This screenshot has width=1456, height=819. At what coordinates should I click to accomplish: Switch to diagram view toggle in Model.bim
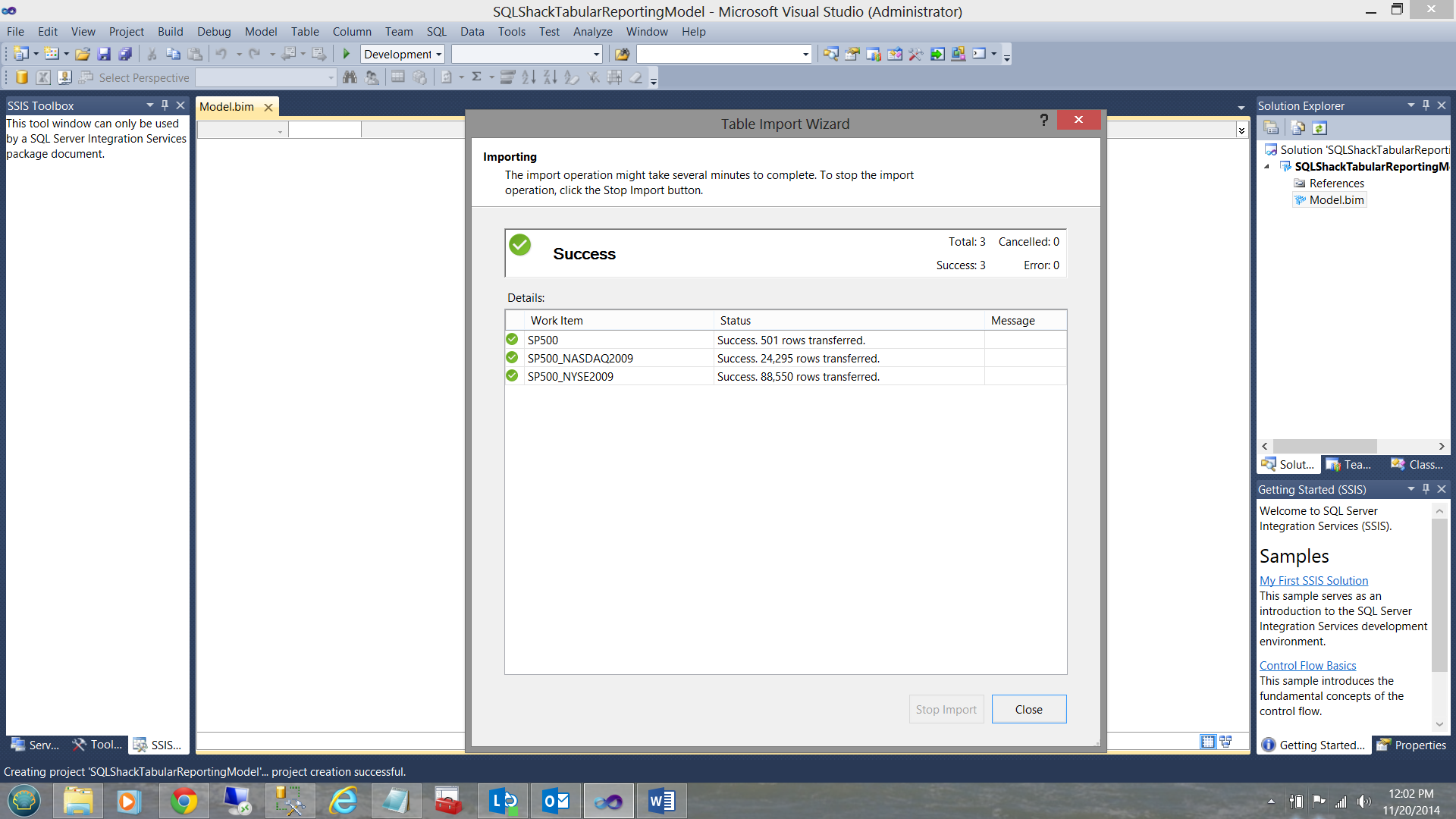coord(1225,742)
